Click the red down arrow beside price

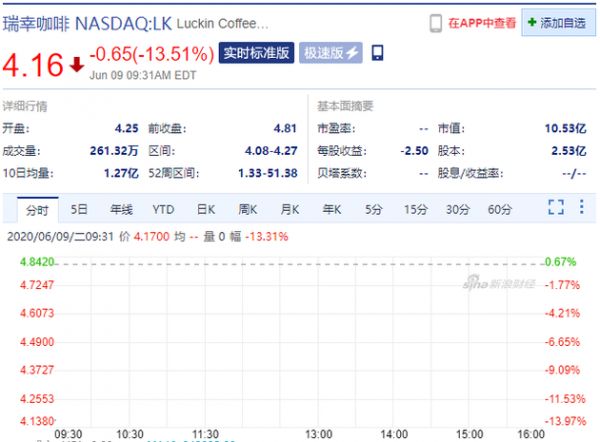78,64
